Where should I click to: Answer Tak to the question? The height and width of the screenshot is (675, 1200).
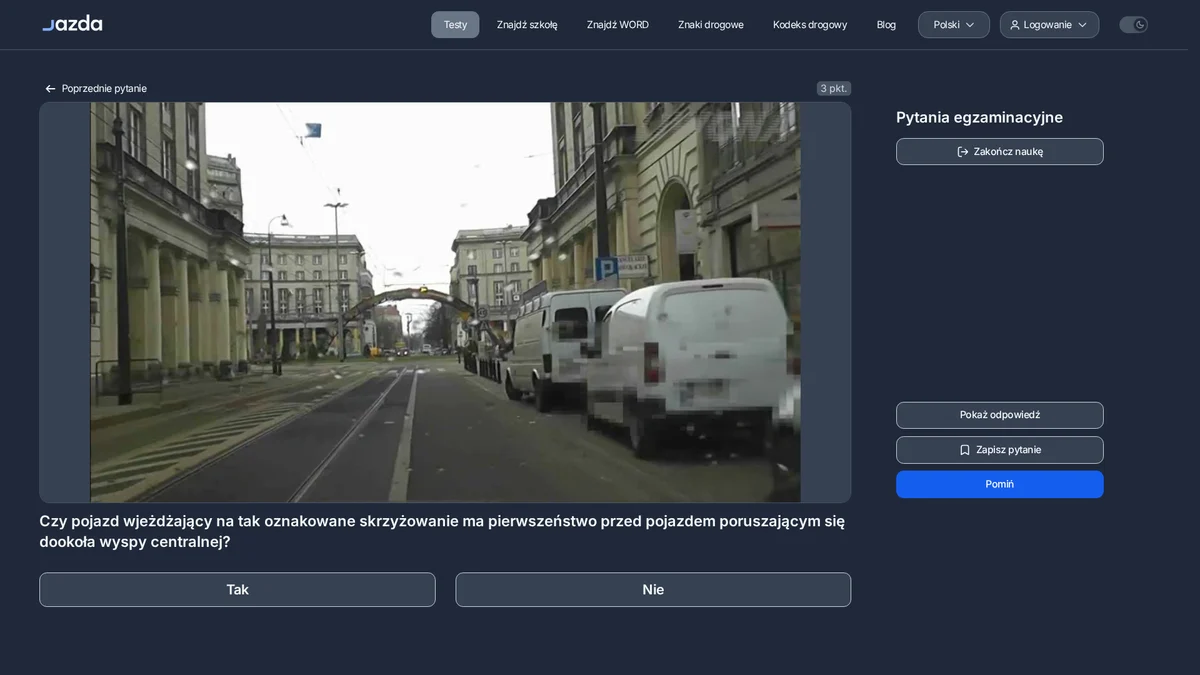[237, 590]
